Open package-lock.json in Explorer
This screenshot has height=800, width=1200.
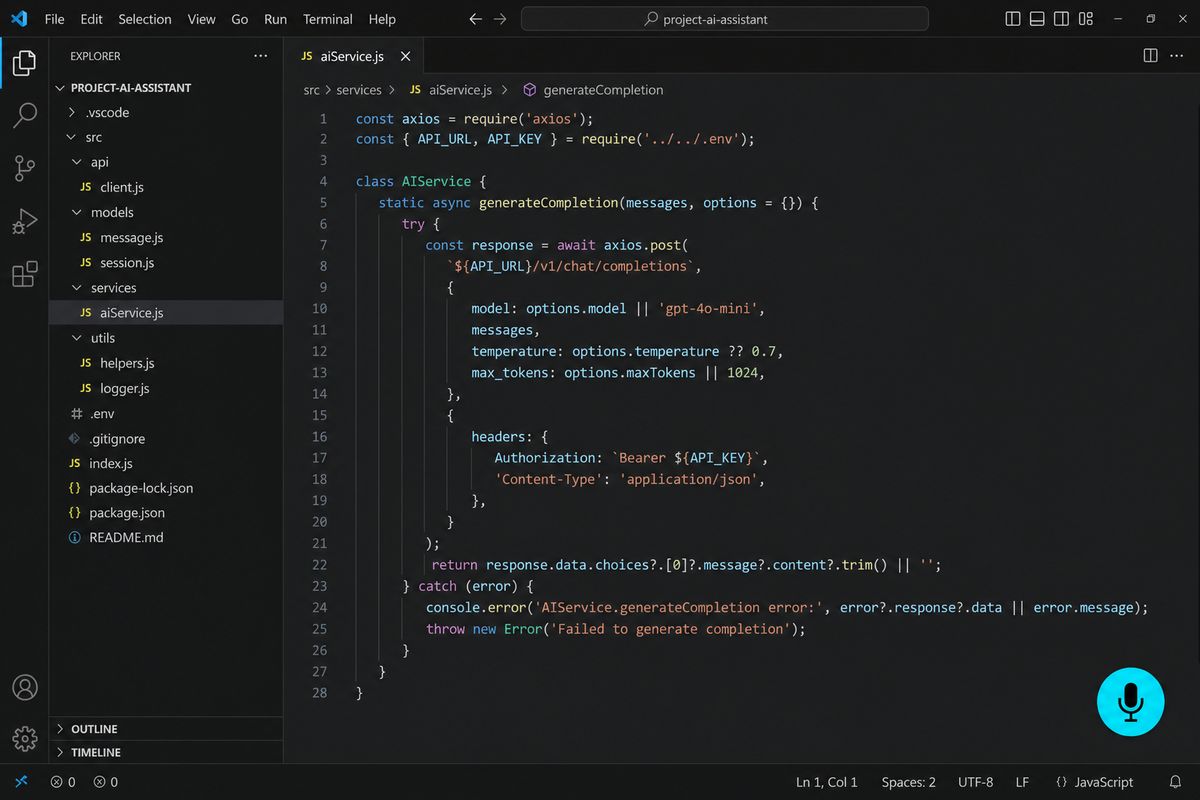coord(166,489)
